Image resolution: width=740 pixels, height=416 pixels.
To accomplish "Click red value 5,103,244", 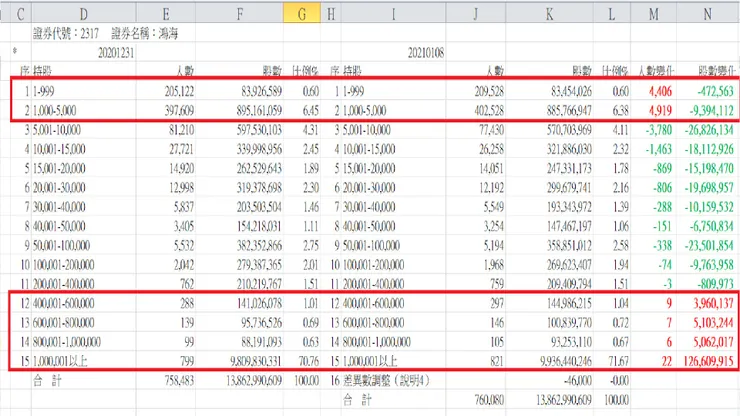I will point(714,323).
